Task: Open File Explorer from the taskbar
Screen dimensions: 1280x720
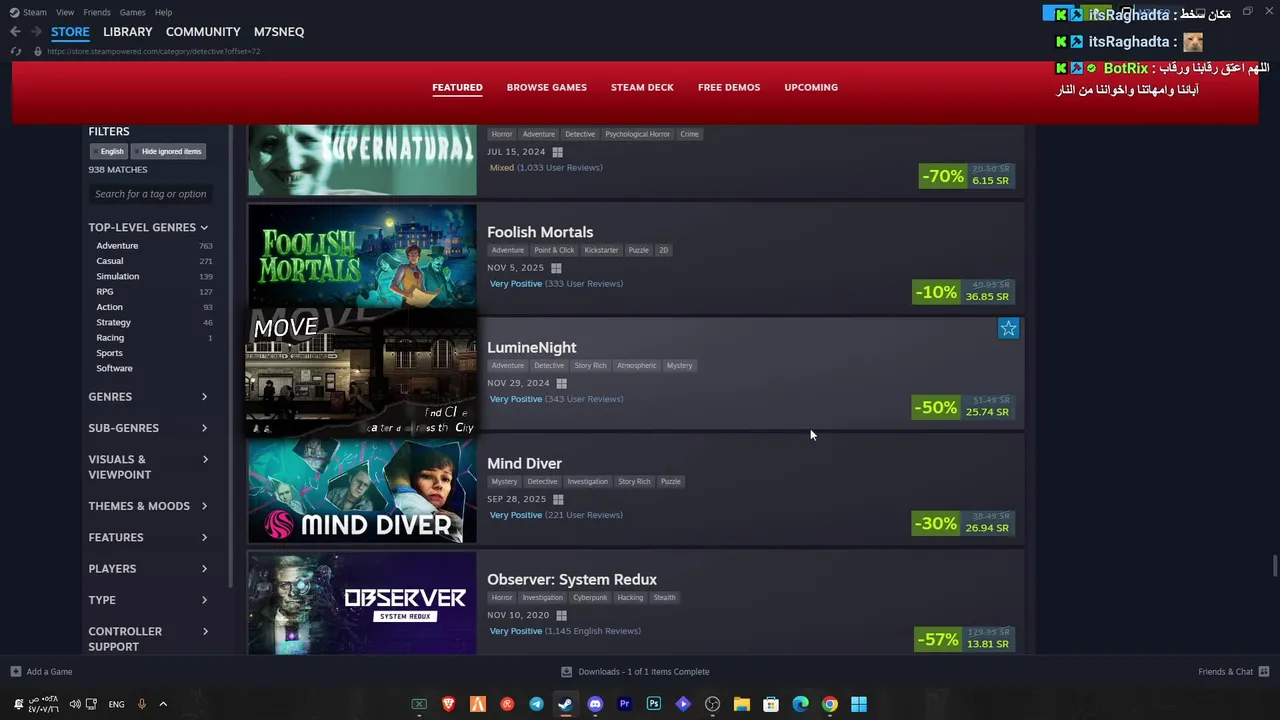Action: pyautogui.click(x=742, y=704)
